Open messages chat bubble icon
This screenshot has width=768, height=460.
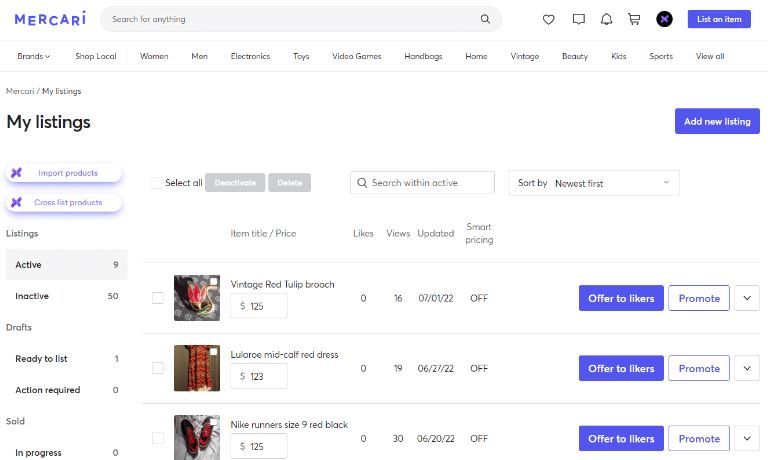pos(578,19)
